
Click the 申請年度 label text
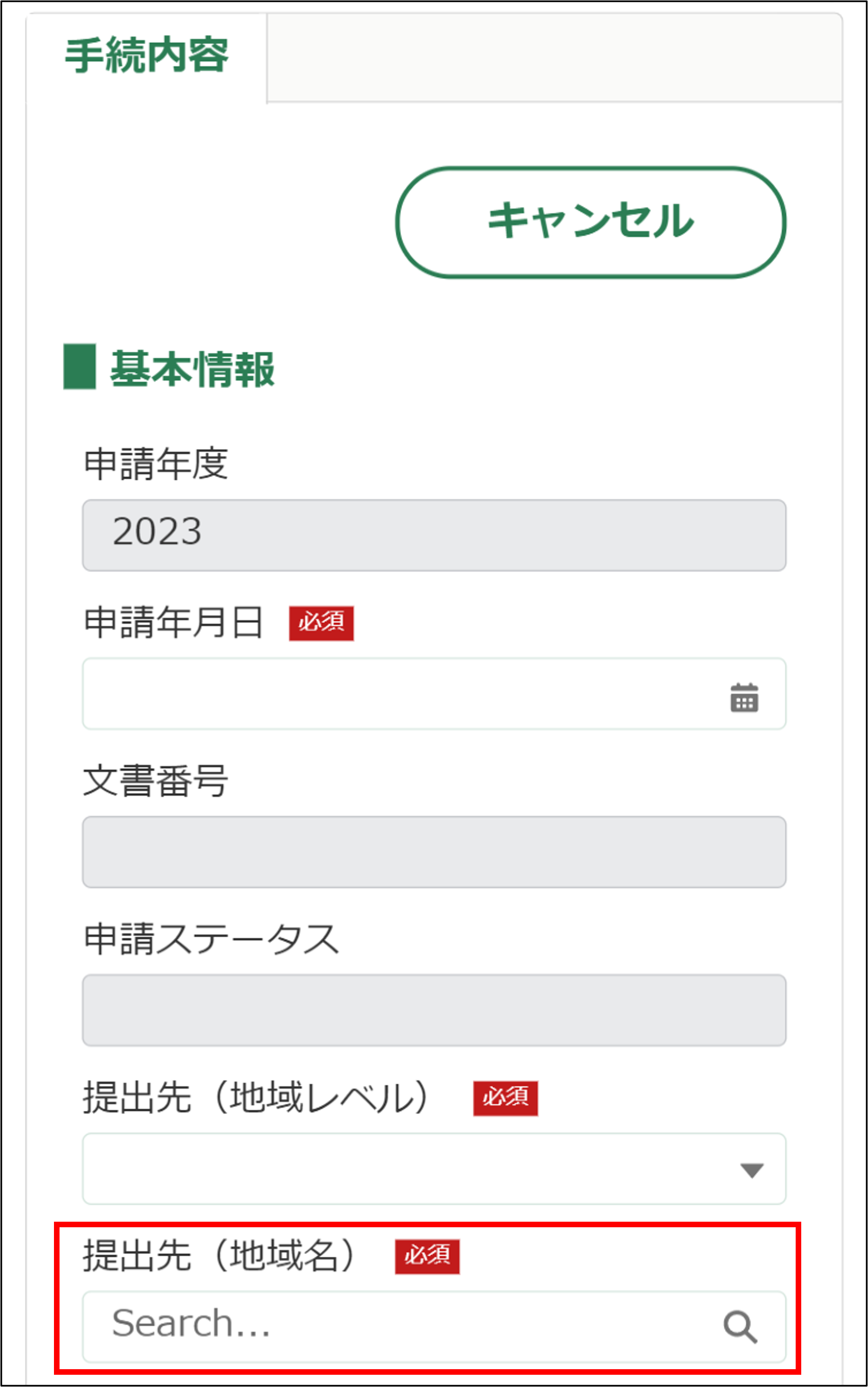(156, 464)
